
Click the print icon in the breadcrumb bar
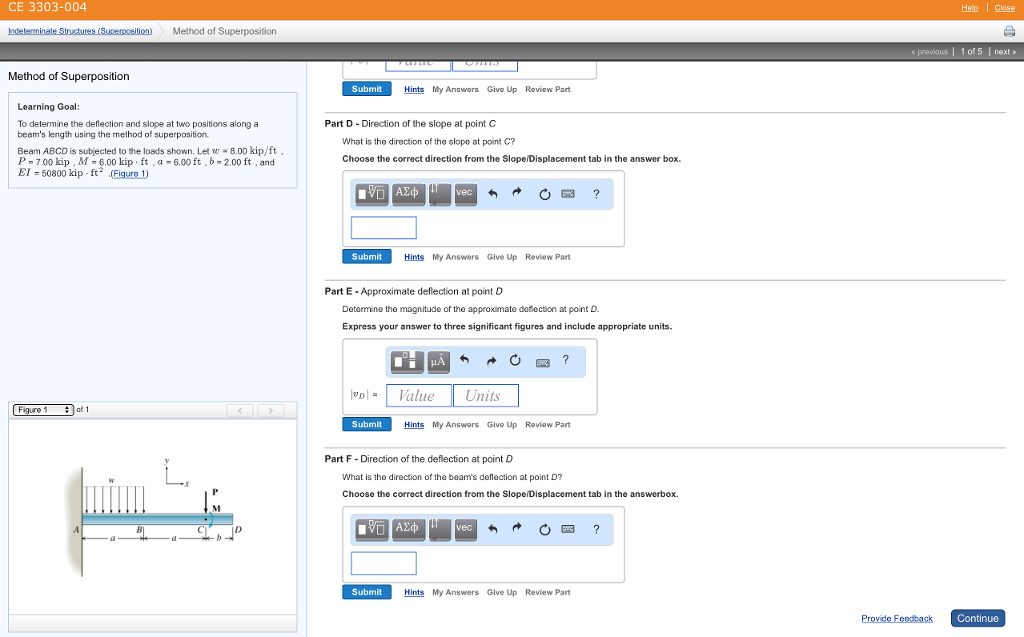(1009, 31)
